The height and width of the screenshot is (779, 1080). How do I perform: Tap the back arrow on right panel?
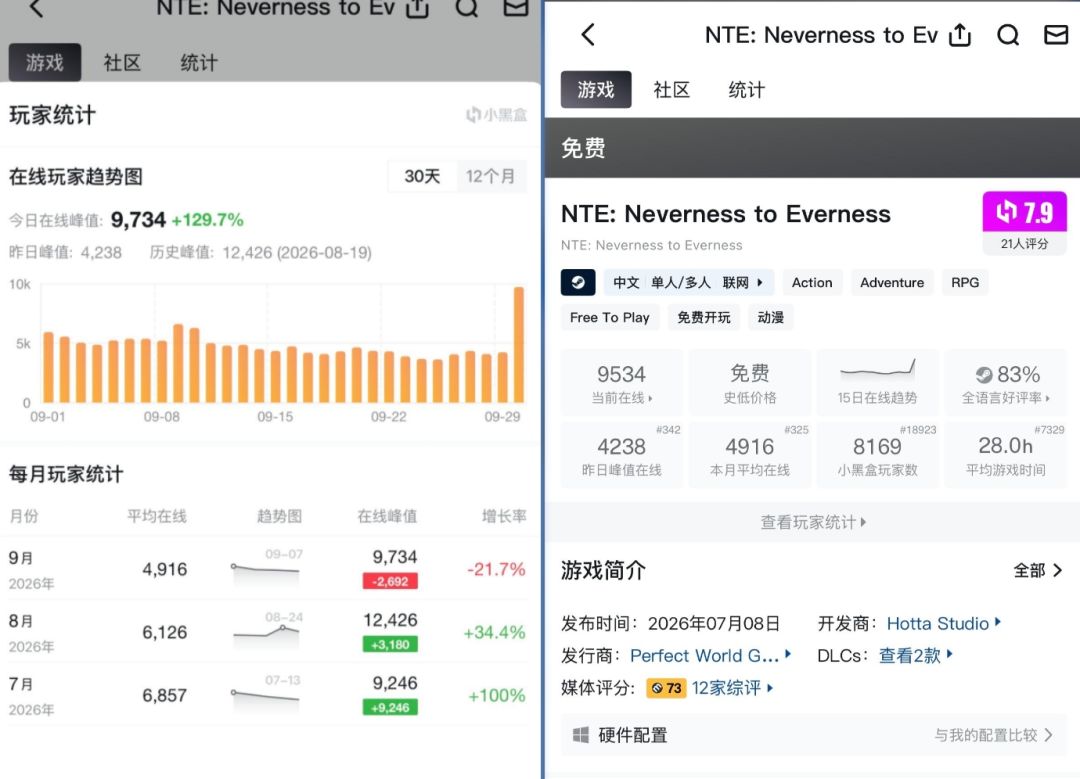pos(588,34)
